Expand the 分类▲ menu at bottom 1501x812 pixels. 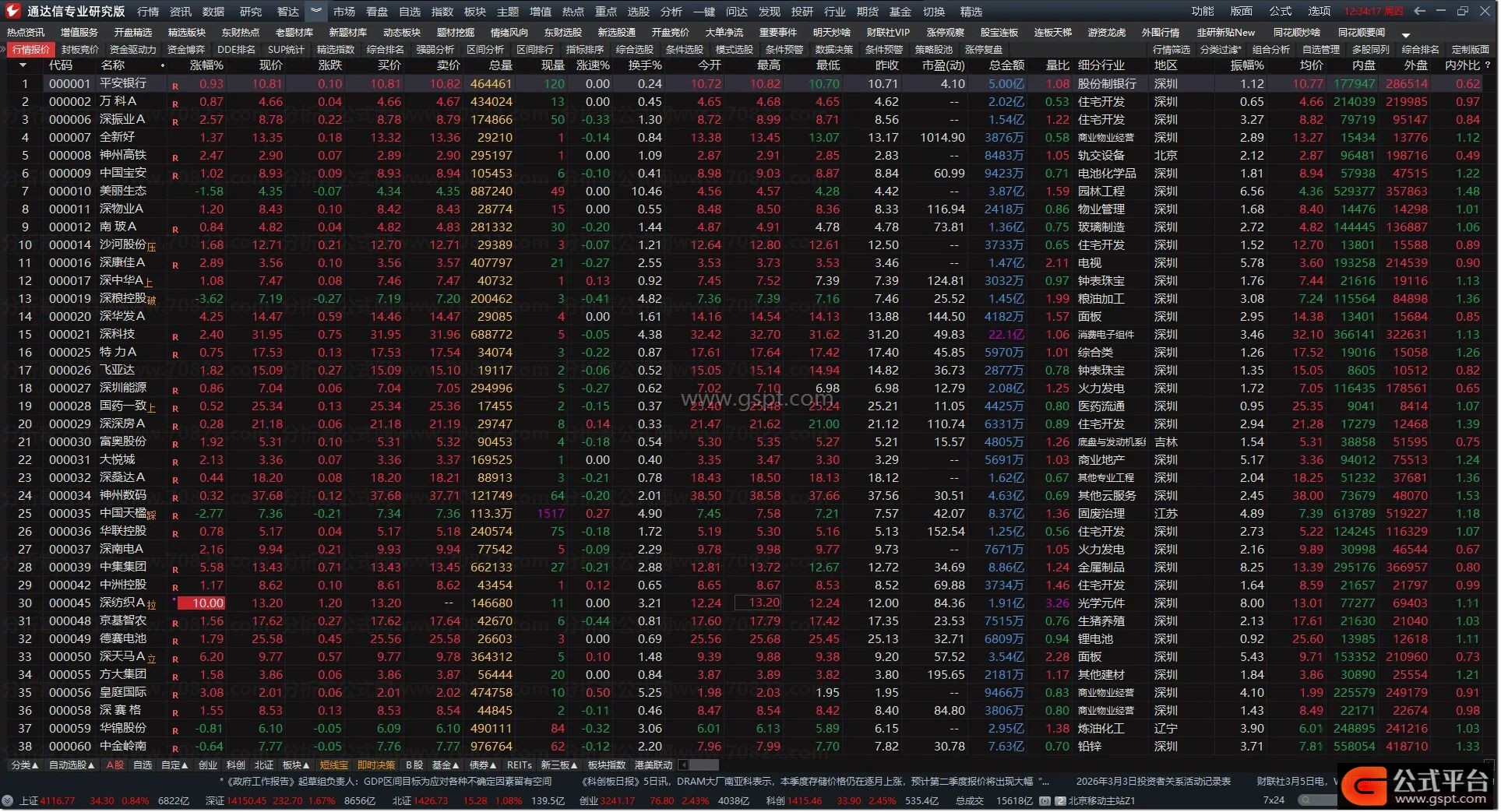tap(24, 765)
